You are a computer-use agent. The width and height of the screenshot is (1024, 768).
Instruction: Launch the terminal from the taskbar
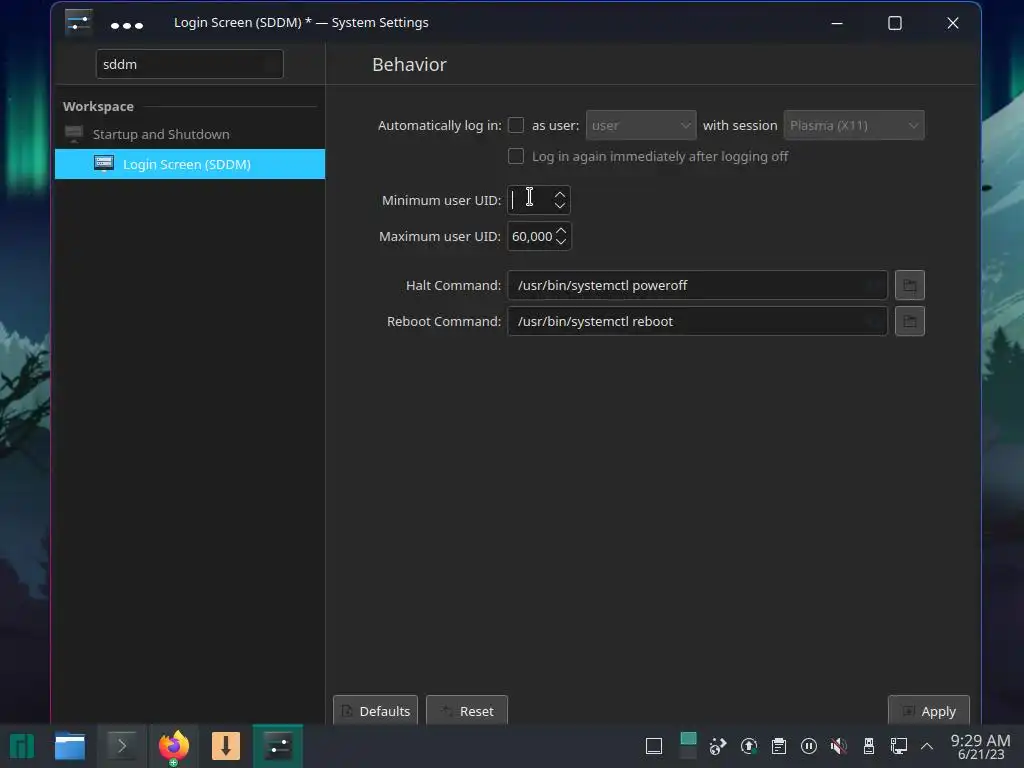point(121,746)
